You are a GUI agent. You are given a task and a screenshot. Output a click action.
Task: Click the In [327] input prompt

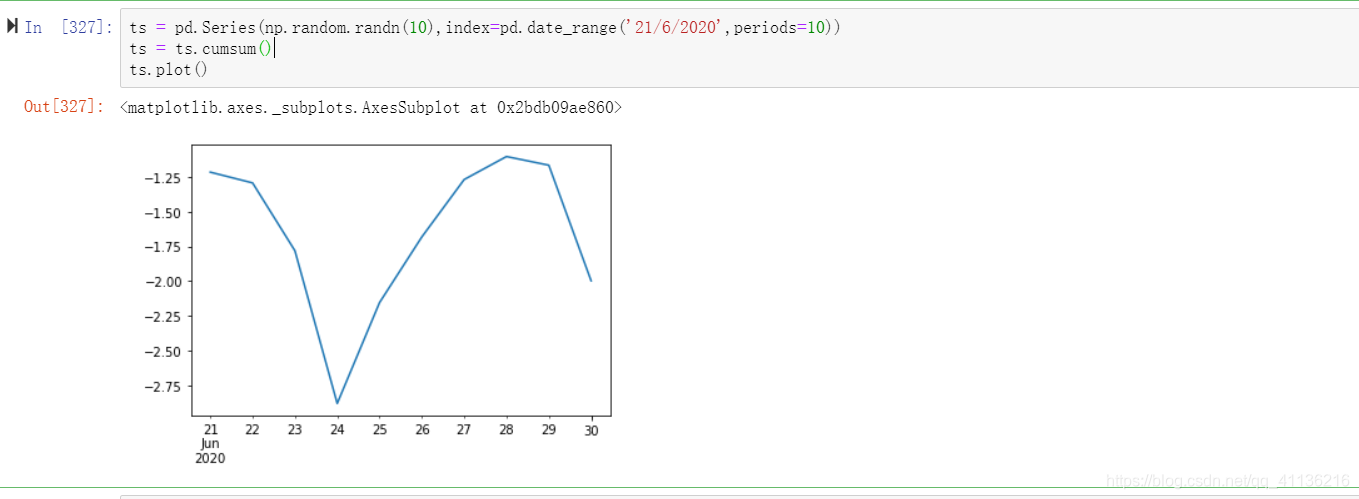point(68,28)
